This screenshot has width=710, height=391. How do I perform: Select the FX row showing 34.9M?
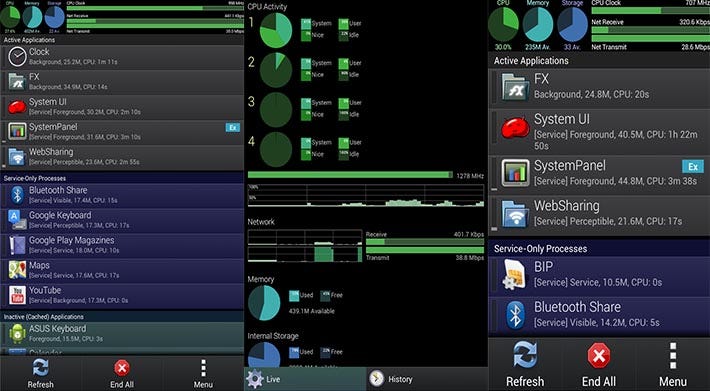[122, 82]
